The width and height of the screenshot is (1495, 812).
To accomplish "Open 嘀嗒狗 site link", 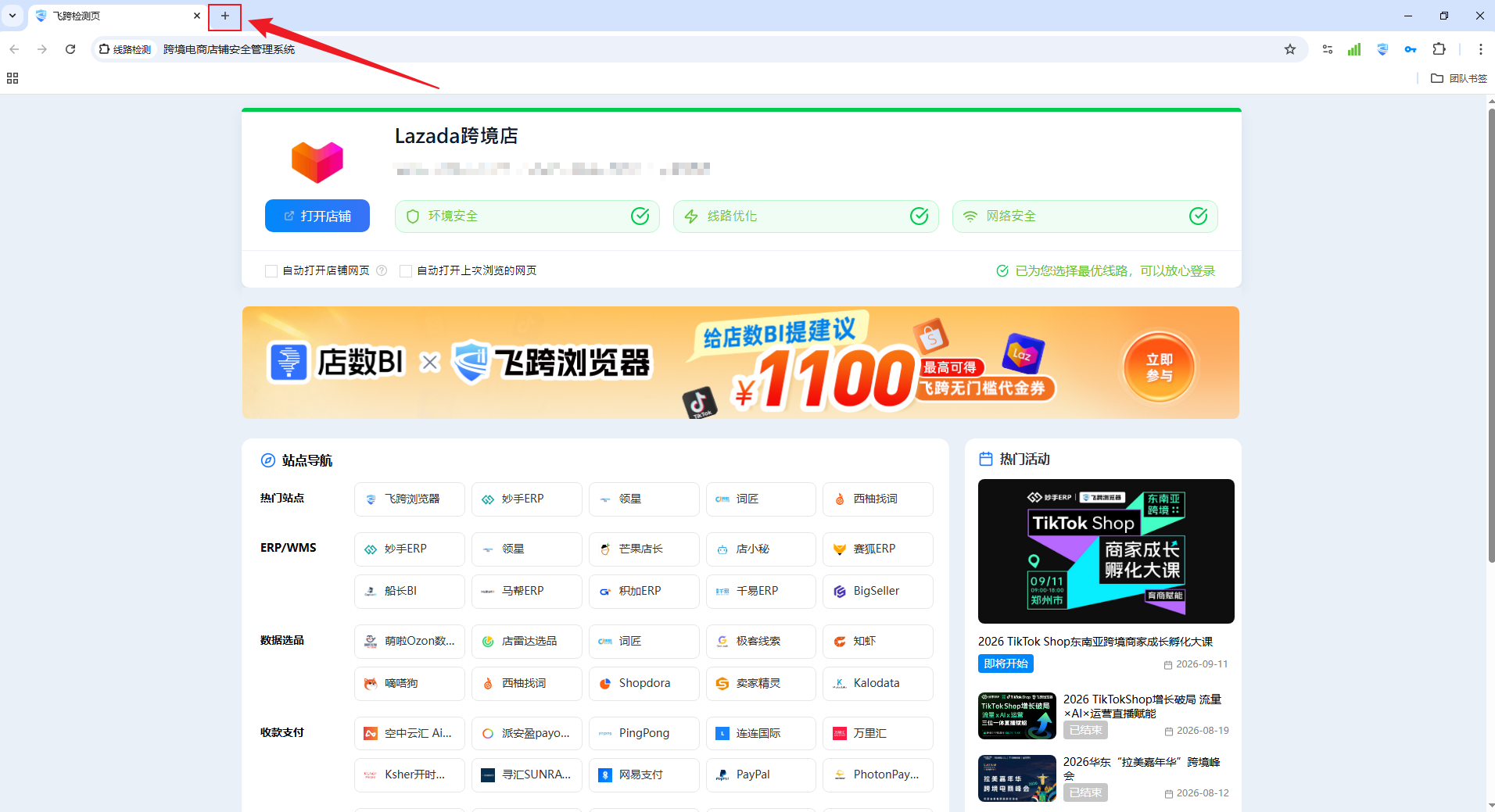I will point(410,684).
